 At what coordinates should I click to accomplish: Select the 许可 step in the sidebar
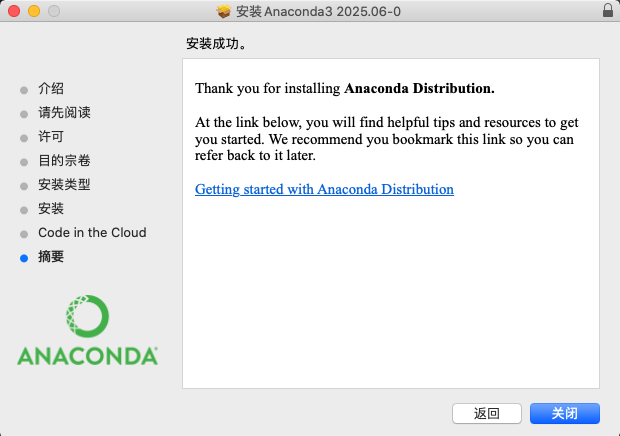click(x=51, y=137)
